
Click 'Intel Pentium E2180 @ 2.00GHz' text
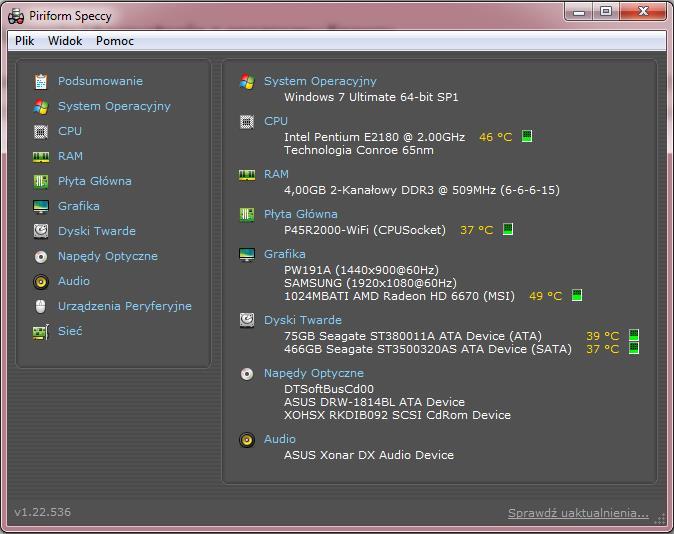[x=374, y=137]
